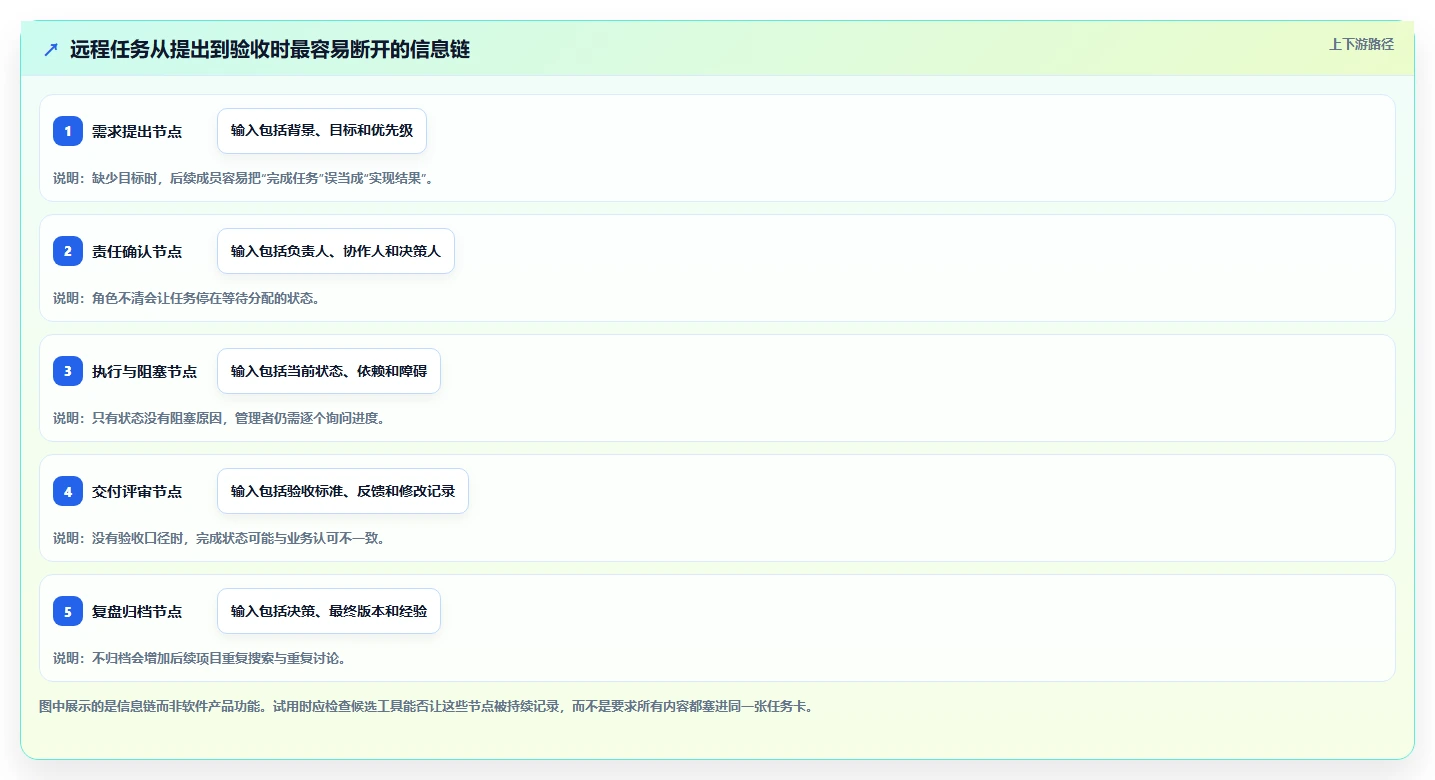Click the arrow icon beside the title
The height and width of the screenshot is (780, 1435).
(51, 49)
